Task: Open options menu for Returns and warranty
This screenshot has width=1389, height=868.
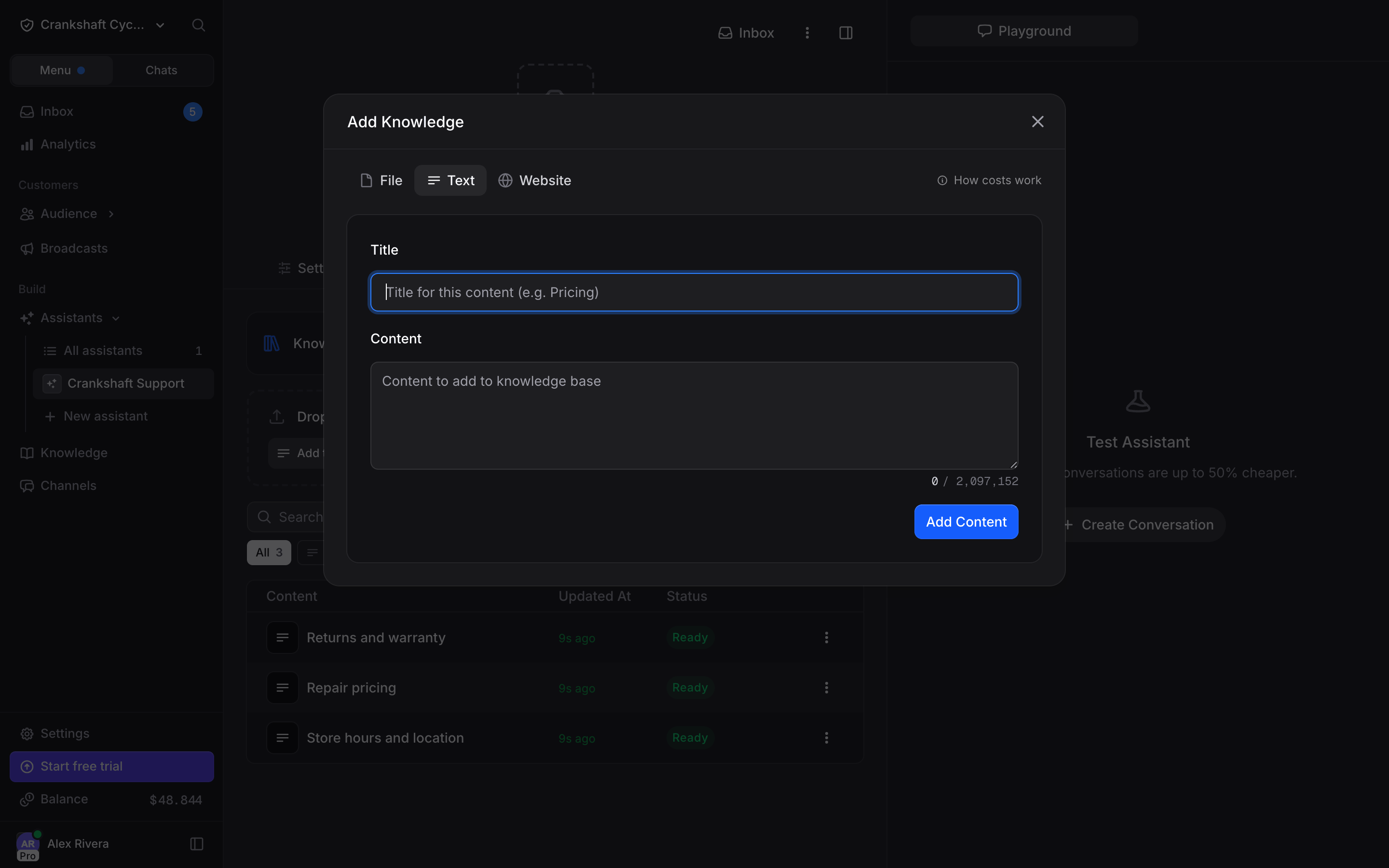Action: 827,637
